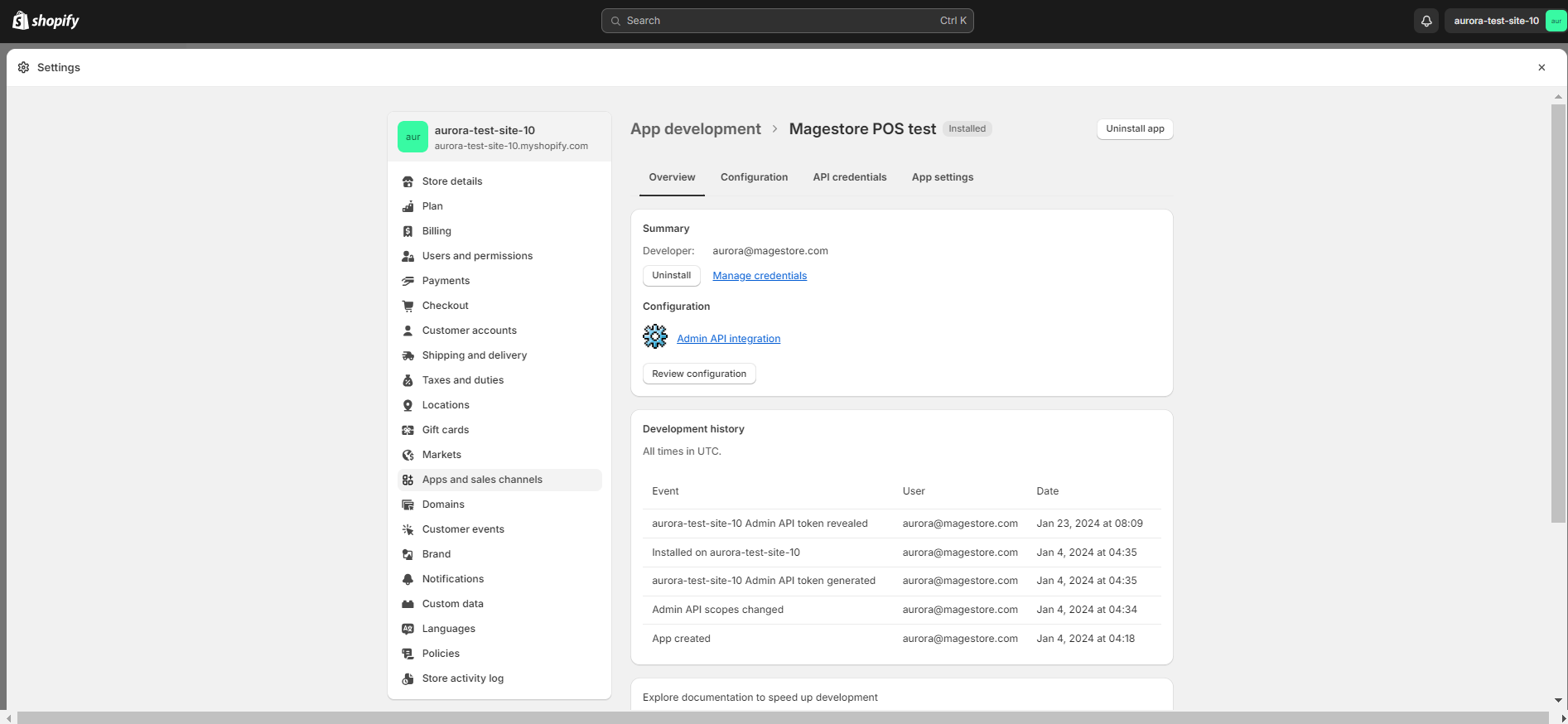This screenshot has height=724, width=1568.
Task: Select the App settings tab
Action: (942, 177)
